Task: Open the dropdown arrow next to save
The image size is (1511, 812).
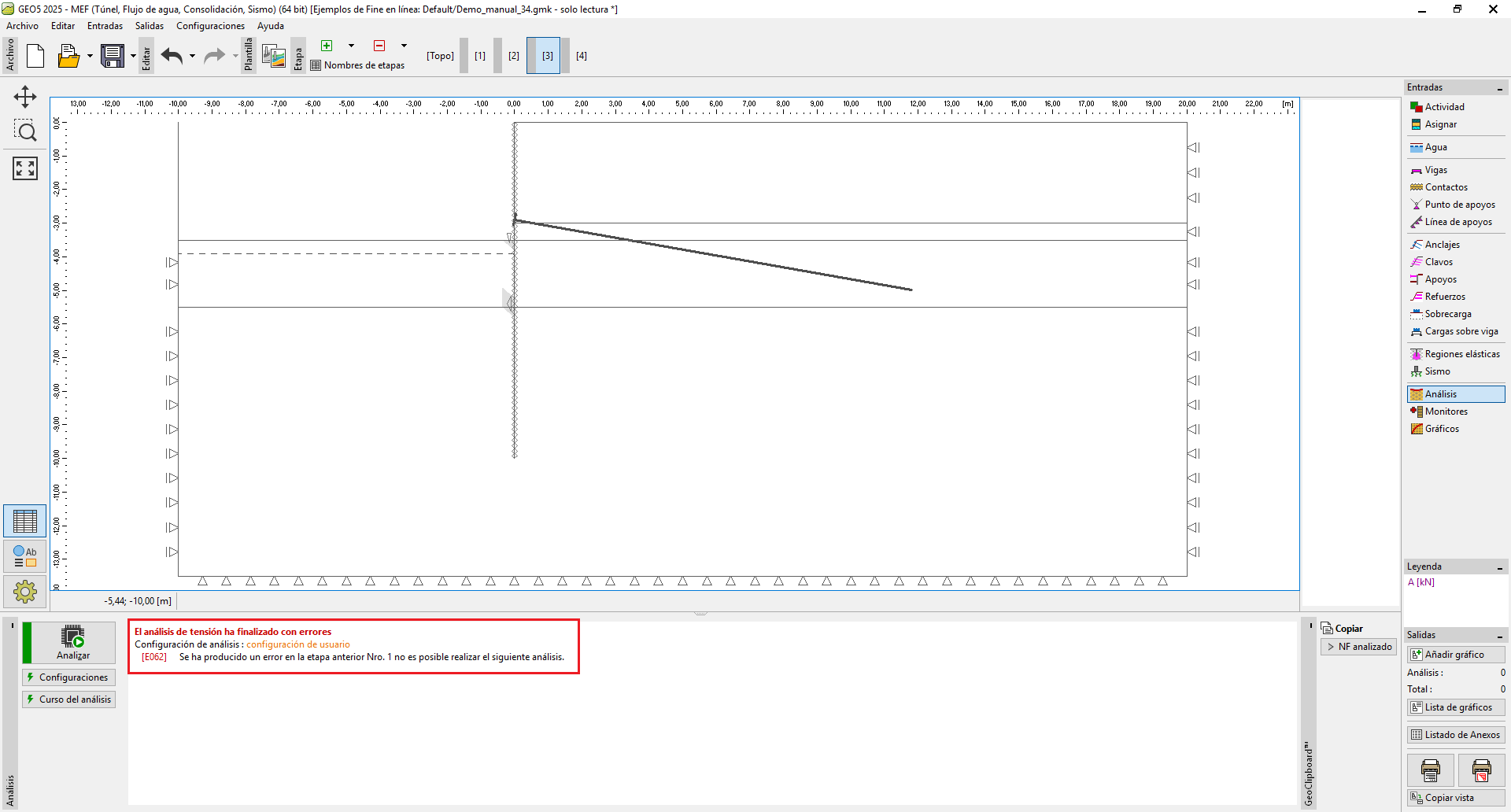Action: click(x=133, y=56)
